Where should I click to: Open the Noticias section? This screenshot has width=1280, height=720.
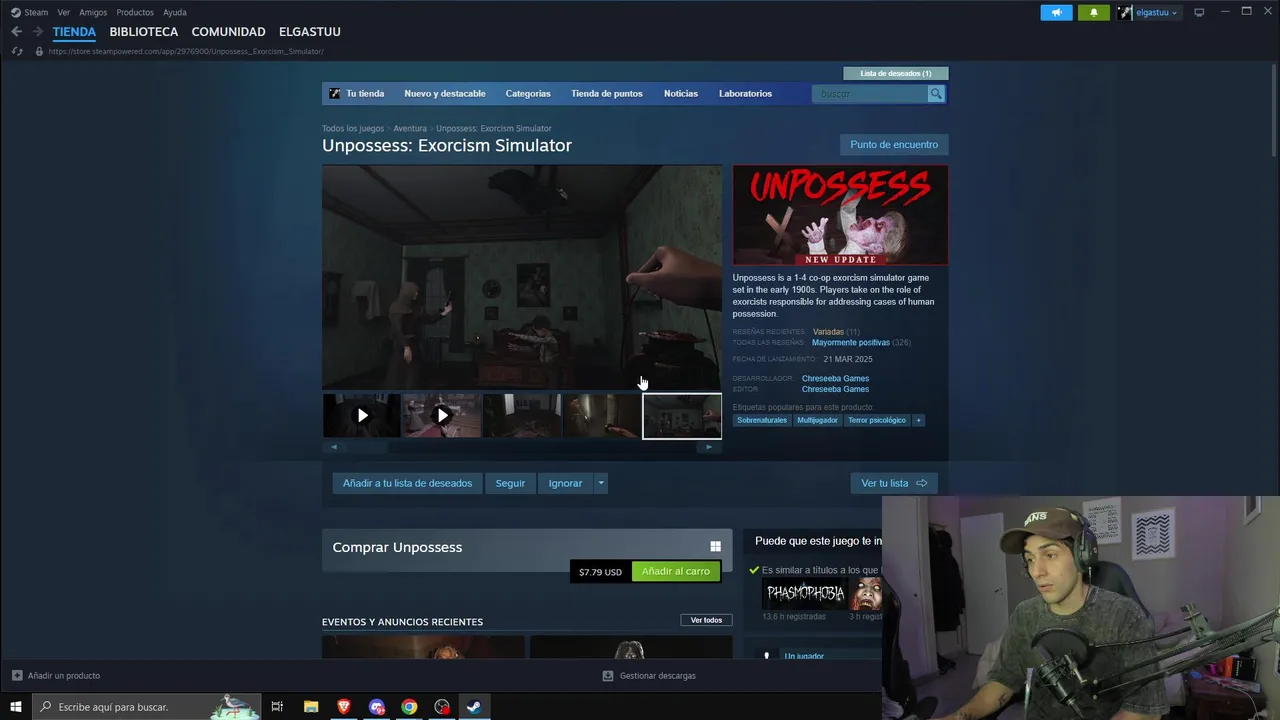coord(681,94)
